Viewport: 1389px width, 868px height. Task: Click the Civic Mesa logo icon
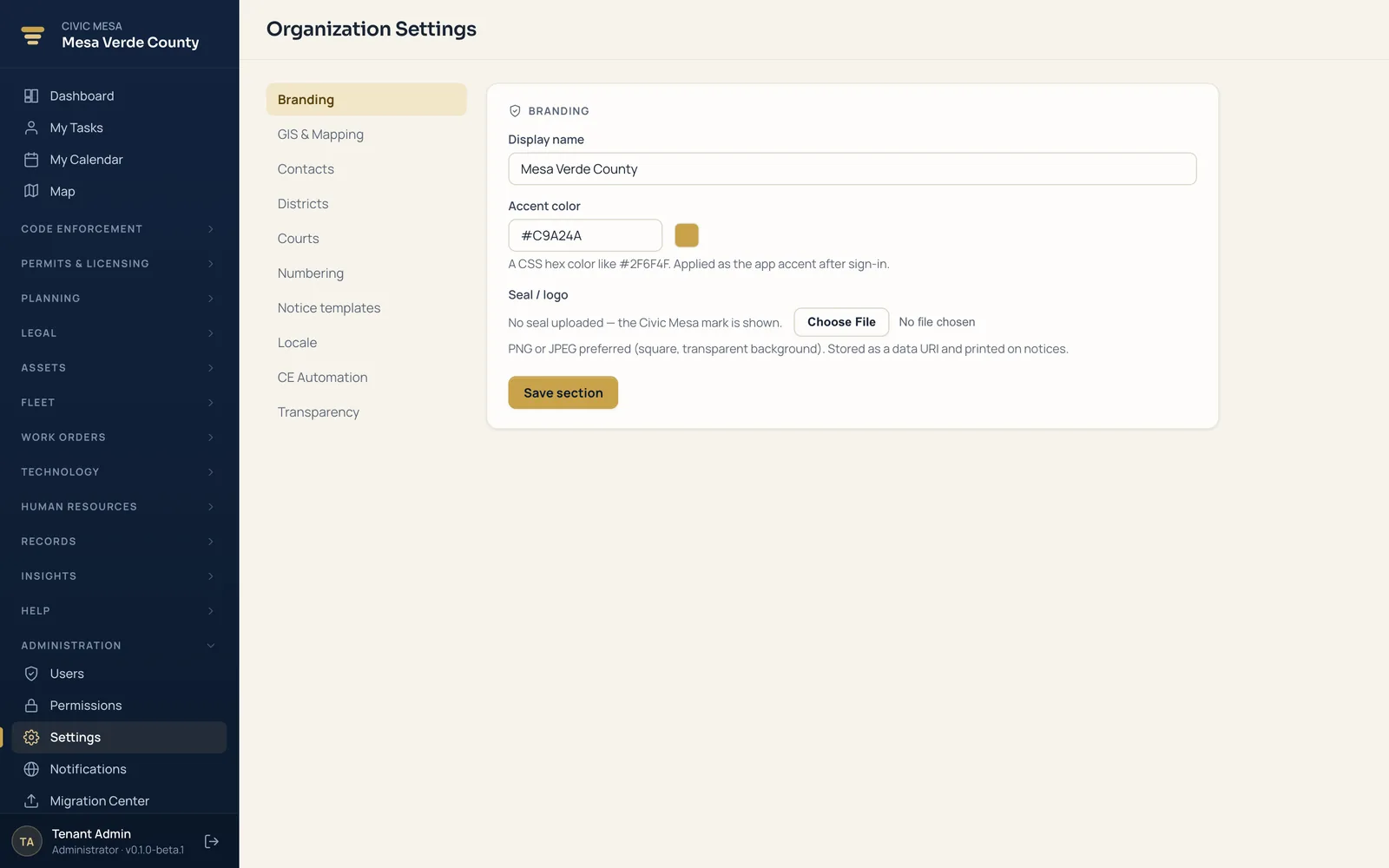click(x=32, y=36)
